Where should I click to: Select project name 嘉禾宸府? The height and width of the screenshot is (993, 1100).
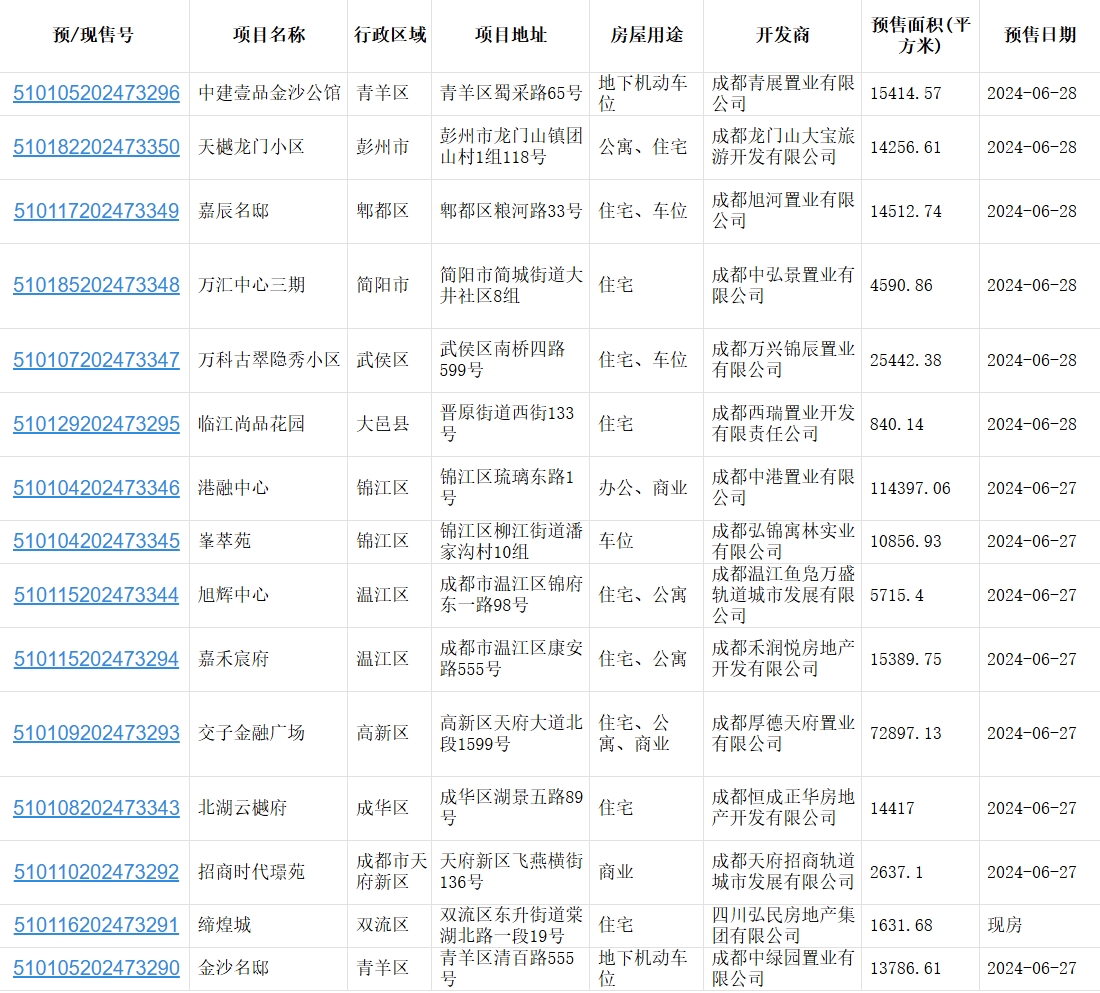tap(233, 659)
